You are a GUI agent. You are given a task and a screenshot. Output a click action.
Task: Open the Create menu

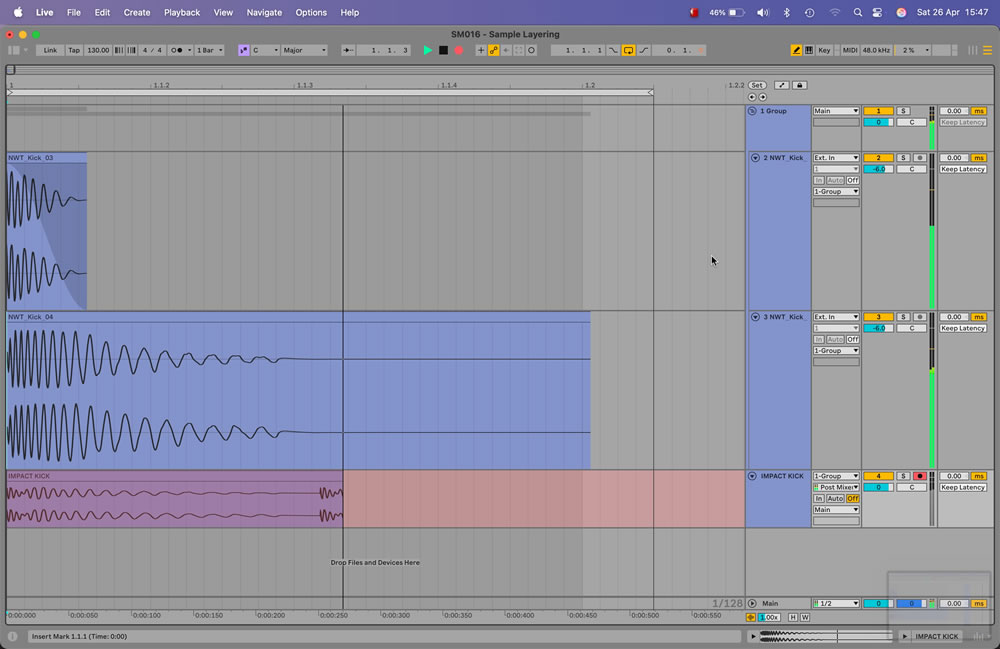136,12
